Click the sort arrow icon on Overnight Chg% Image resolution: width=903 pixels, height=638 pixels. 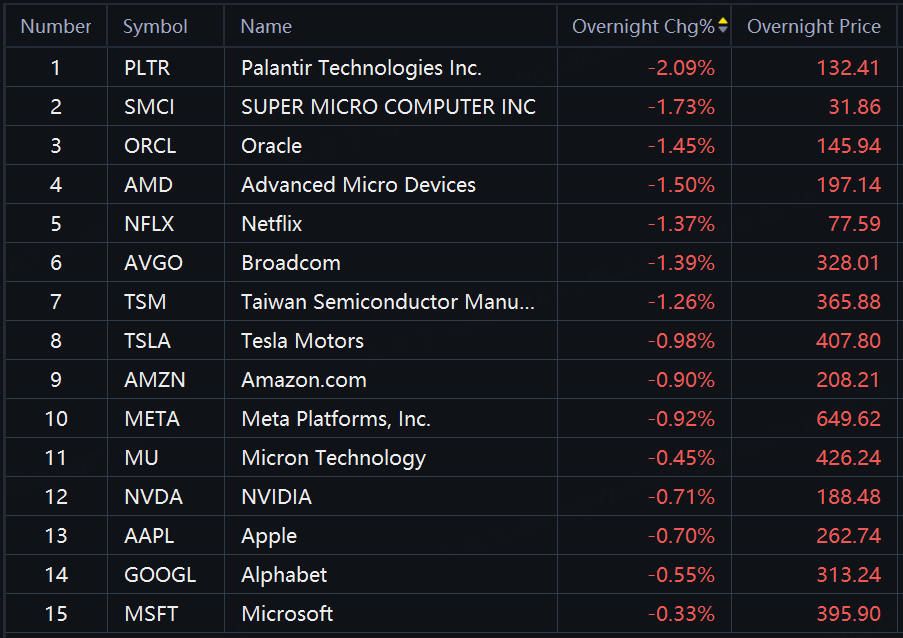(723, 26)
